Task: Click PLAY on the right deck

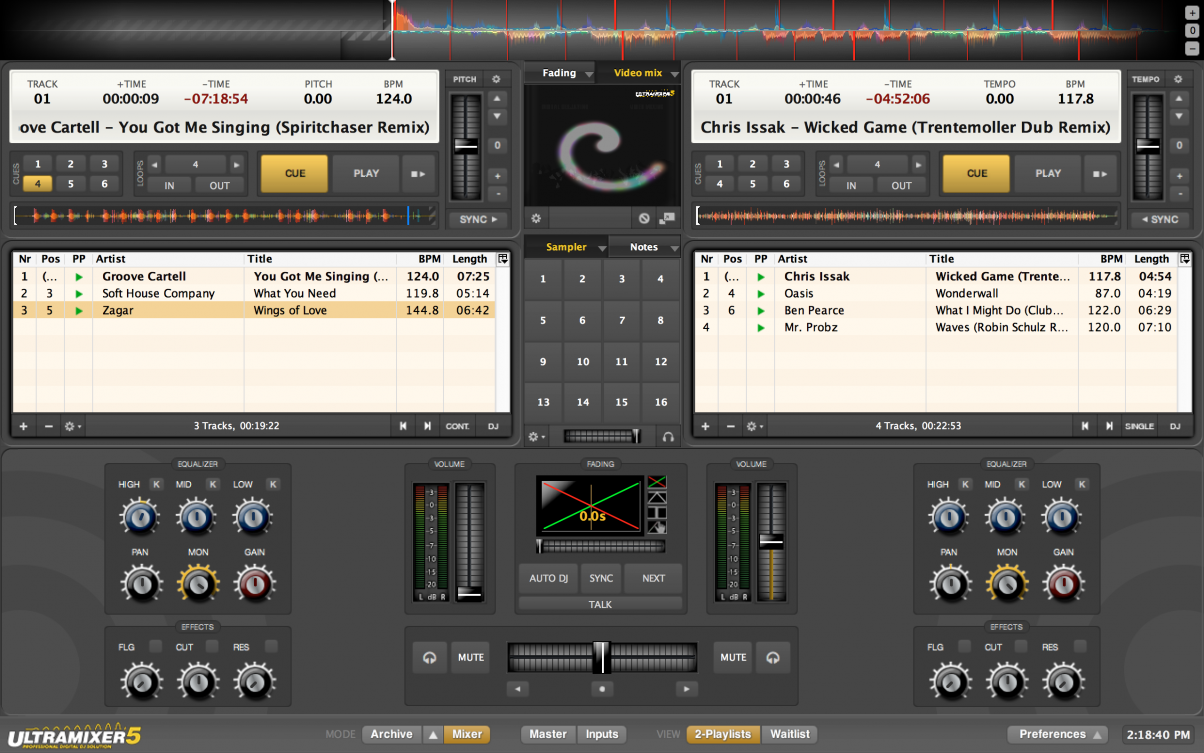Action: pos(1048,173)
